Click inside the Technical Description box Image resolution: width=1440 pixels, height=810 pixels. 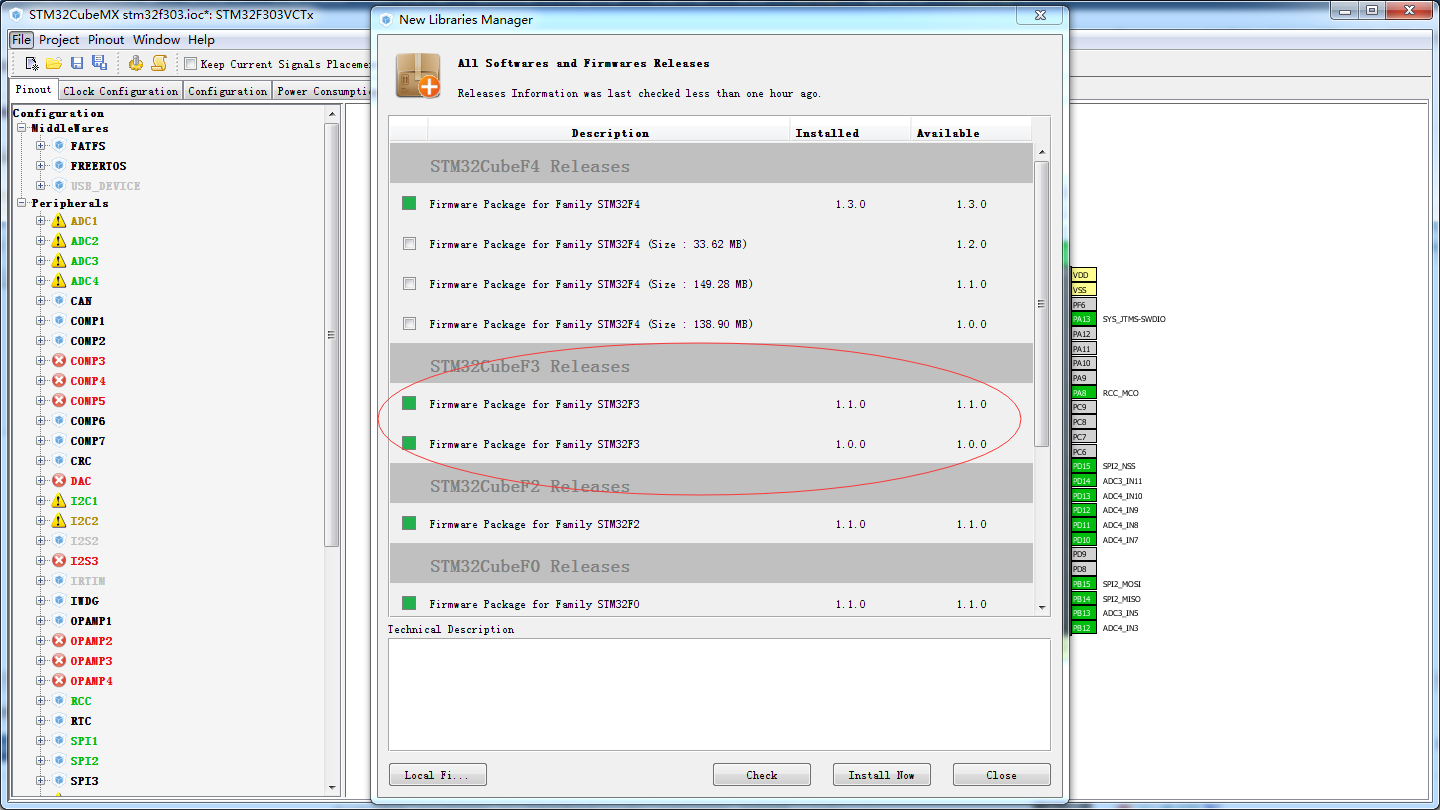click(x=719, y=694)
